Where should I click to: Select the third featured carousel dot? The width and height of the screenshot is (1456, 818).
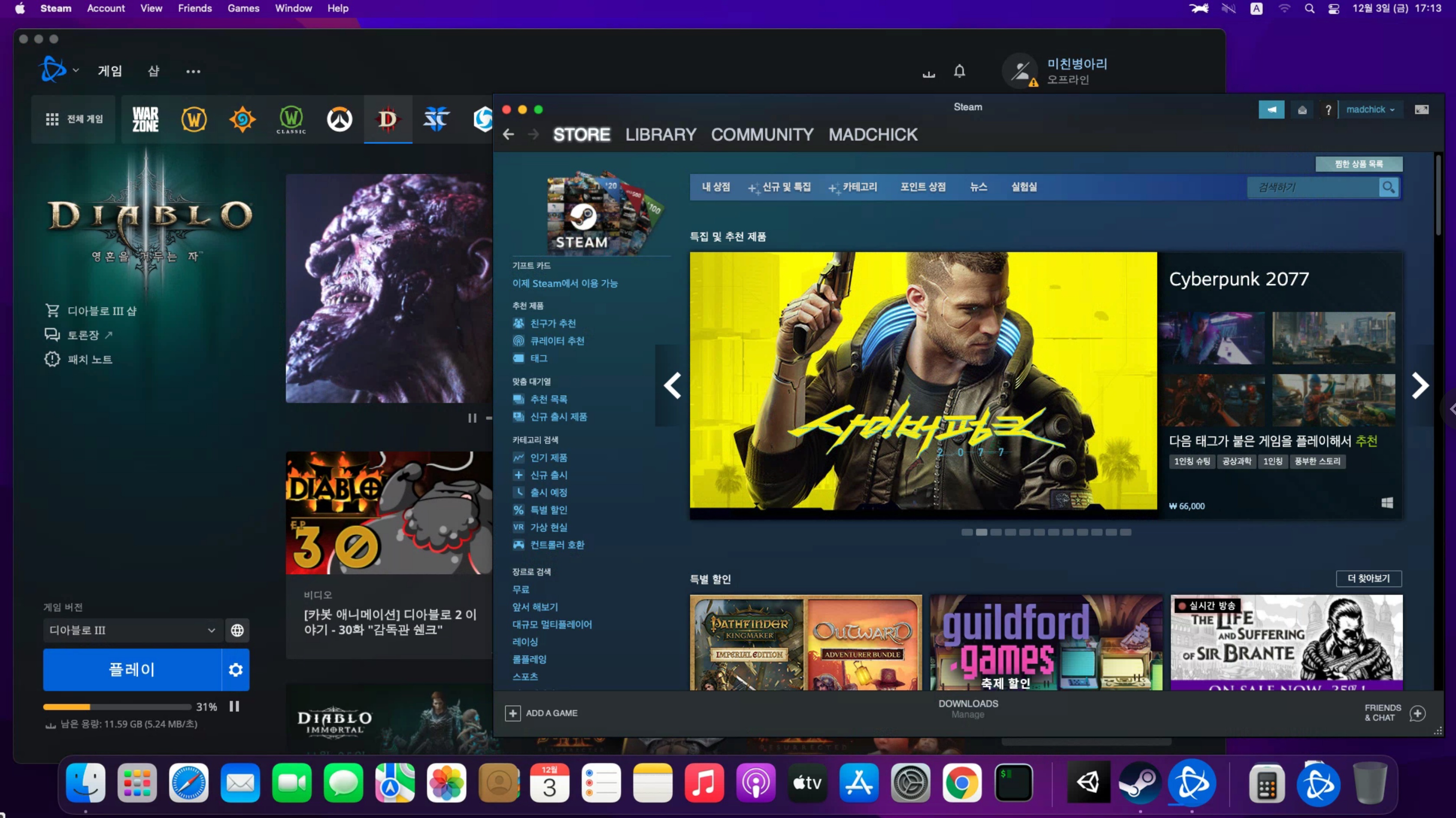996,532
